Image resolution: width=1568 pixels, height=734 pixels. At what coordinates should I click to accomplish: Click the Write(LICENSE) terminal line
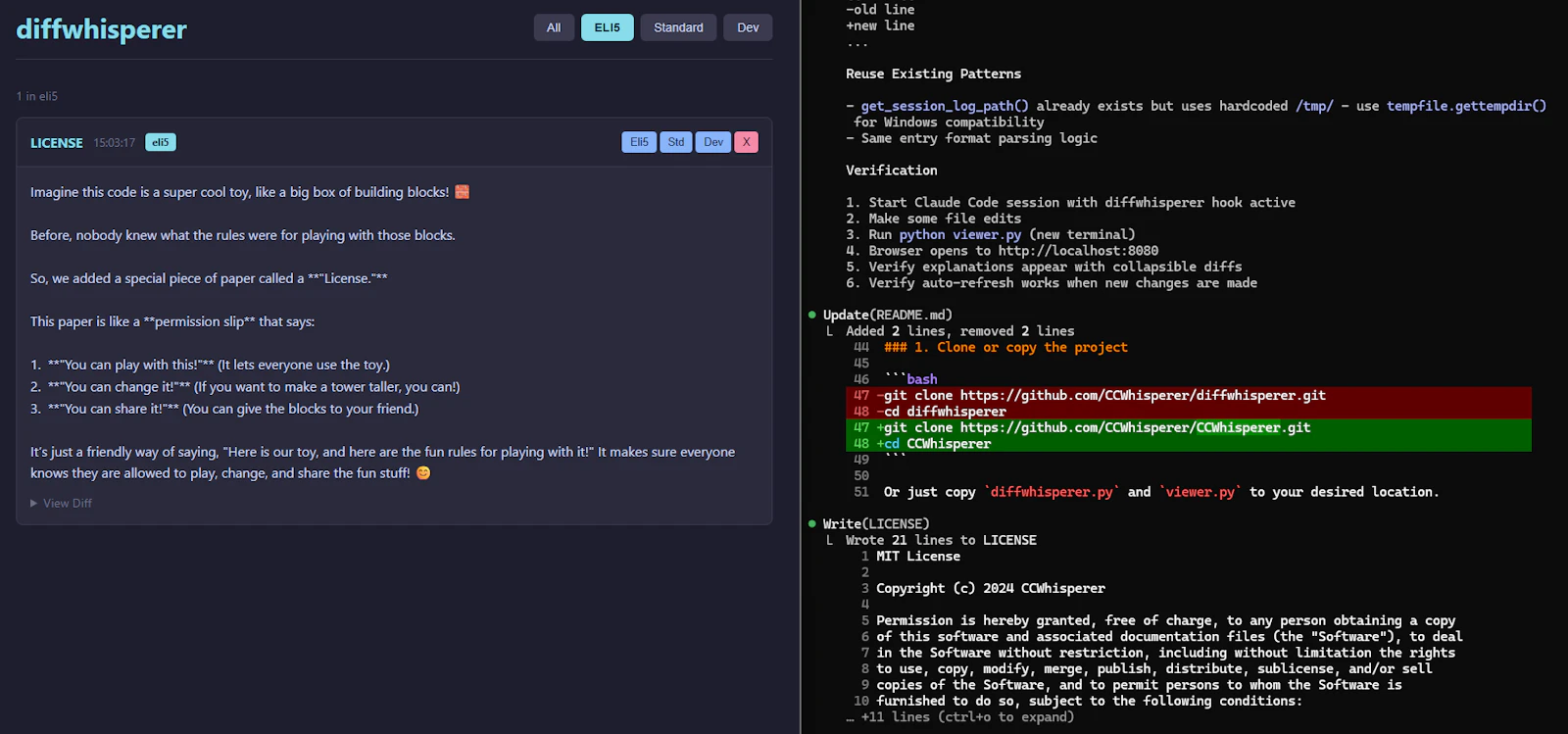pyautogui.click(x=876, y=523)
